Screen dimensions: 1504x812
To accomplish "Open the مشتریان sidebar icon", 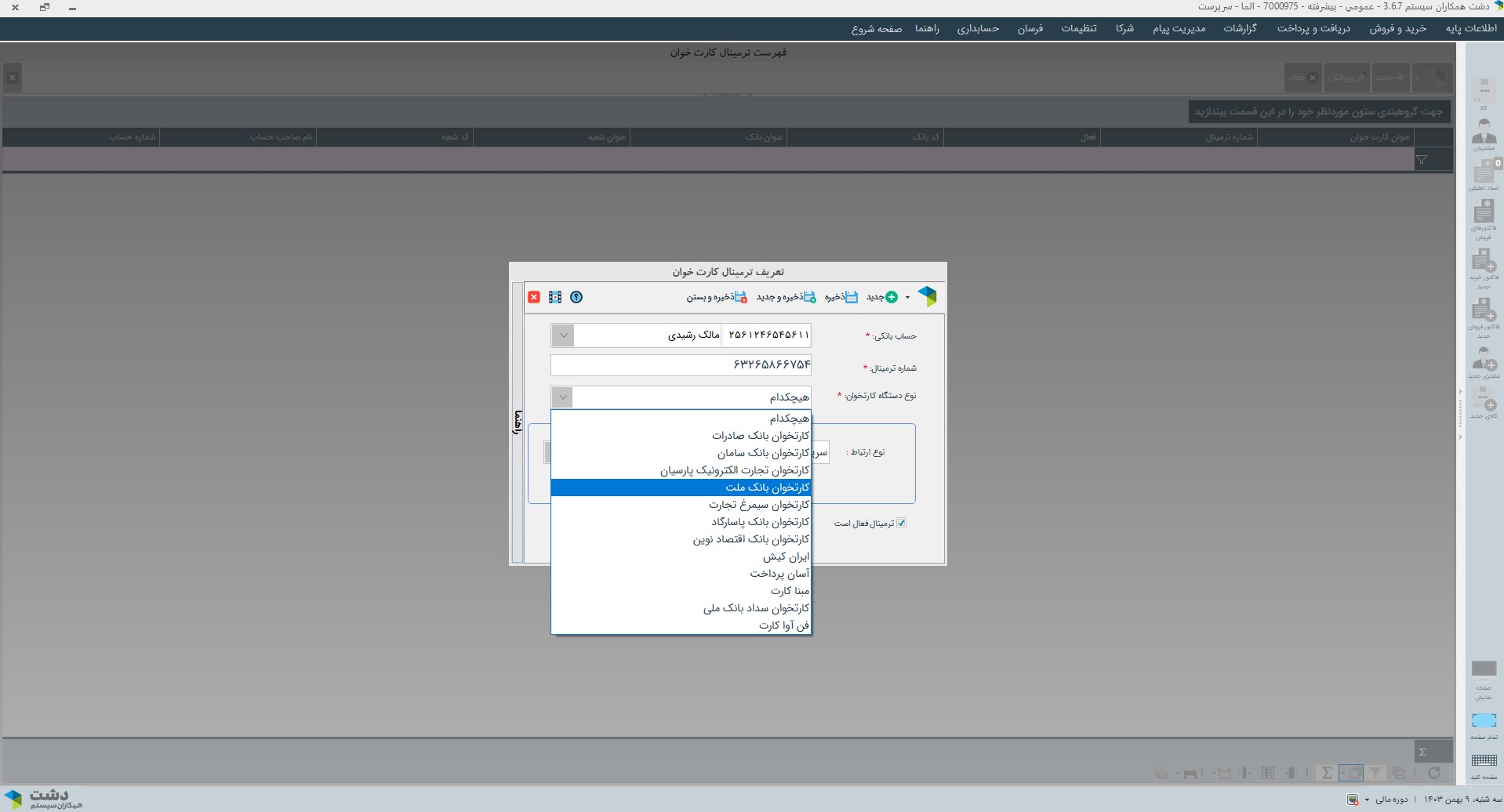I will pyautogui.click(x=1483, y=134).
